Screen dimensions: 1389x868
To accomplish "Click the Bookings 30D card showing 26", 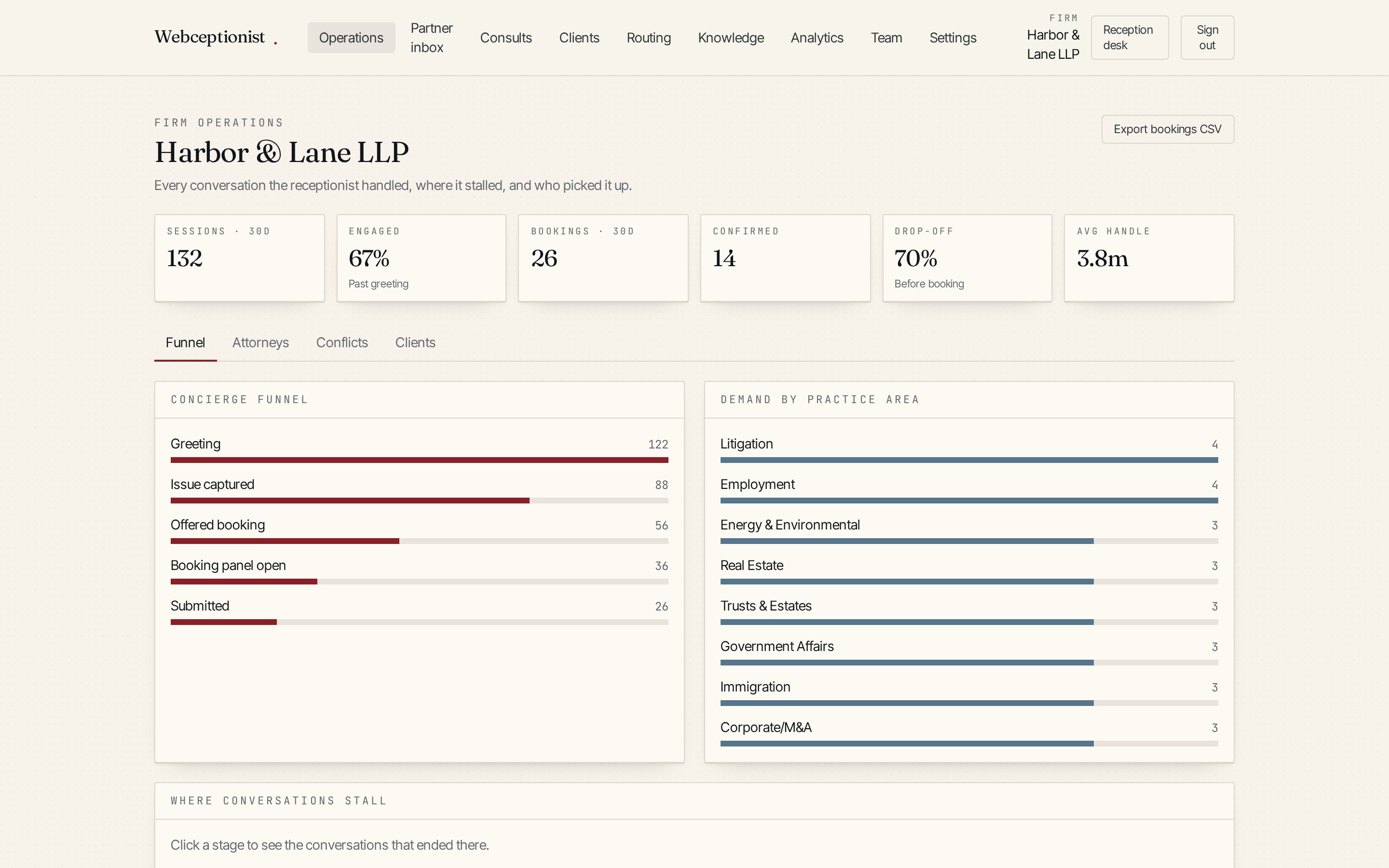I will pyautogui.click(x=603, y=258).
